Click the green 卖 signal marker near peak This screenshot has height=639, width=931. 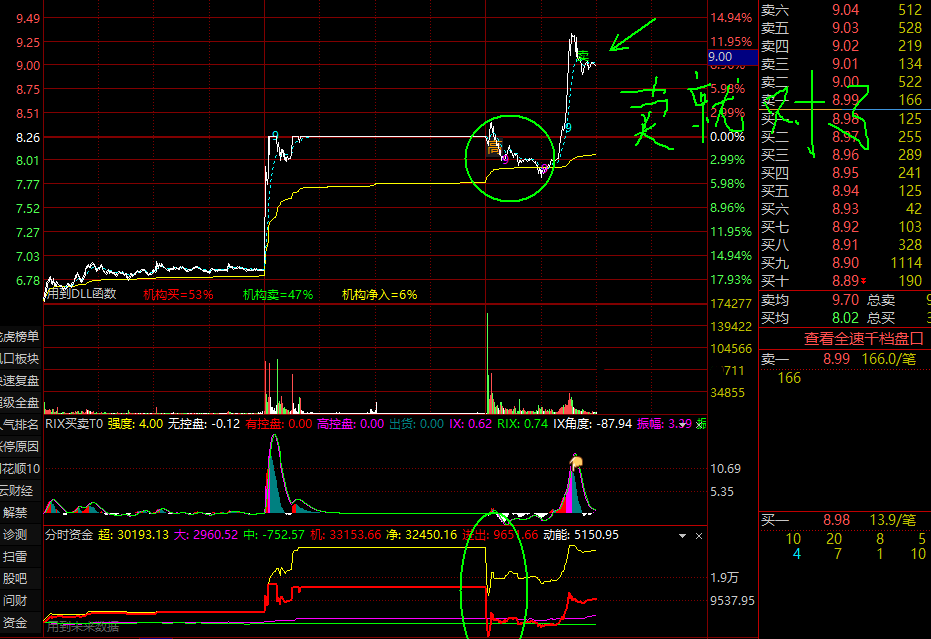click(x=583, y=56)
